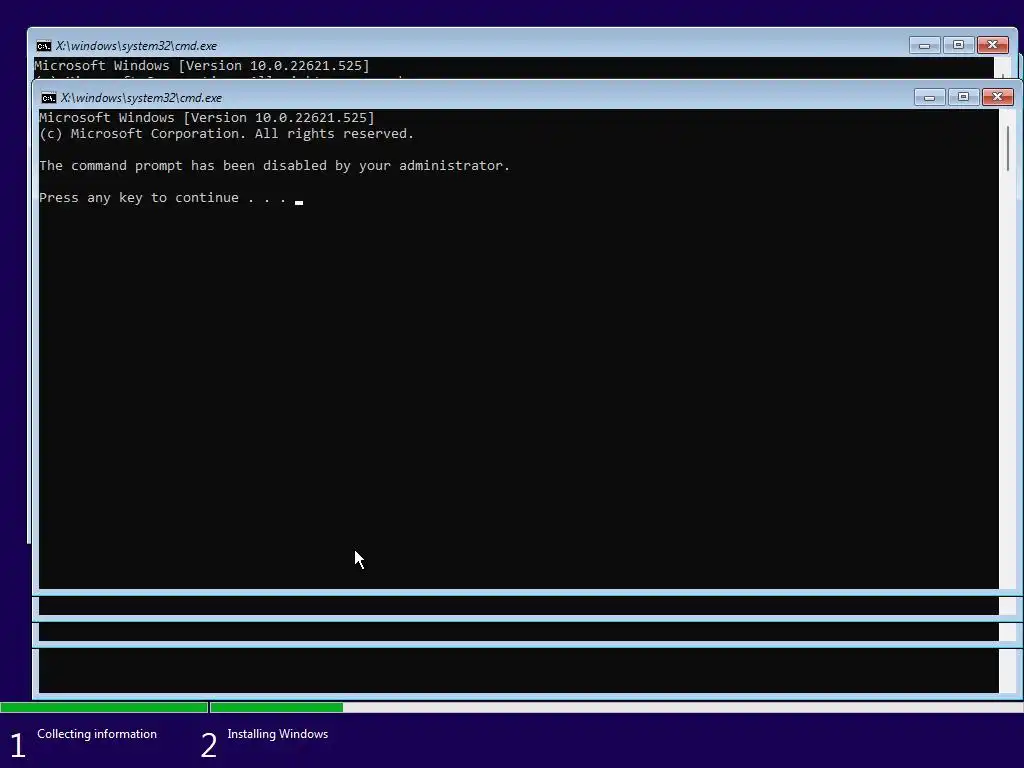Click front window 'Microsoft Windows [Version 10.0.22621.525]' text
The width and height of the screenshot is (1024, 768).
point(207,118)
